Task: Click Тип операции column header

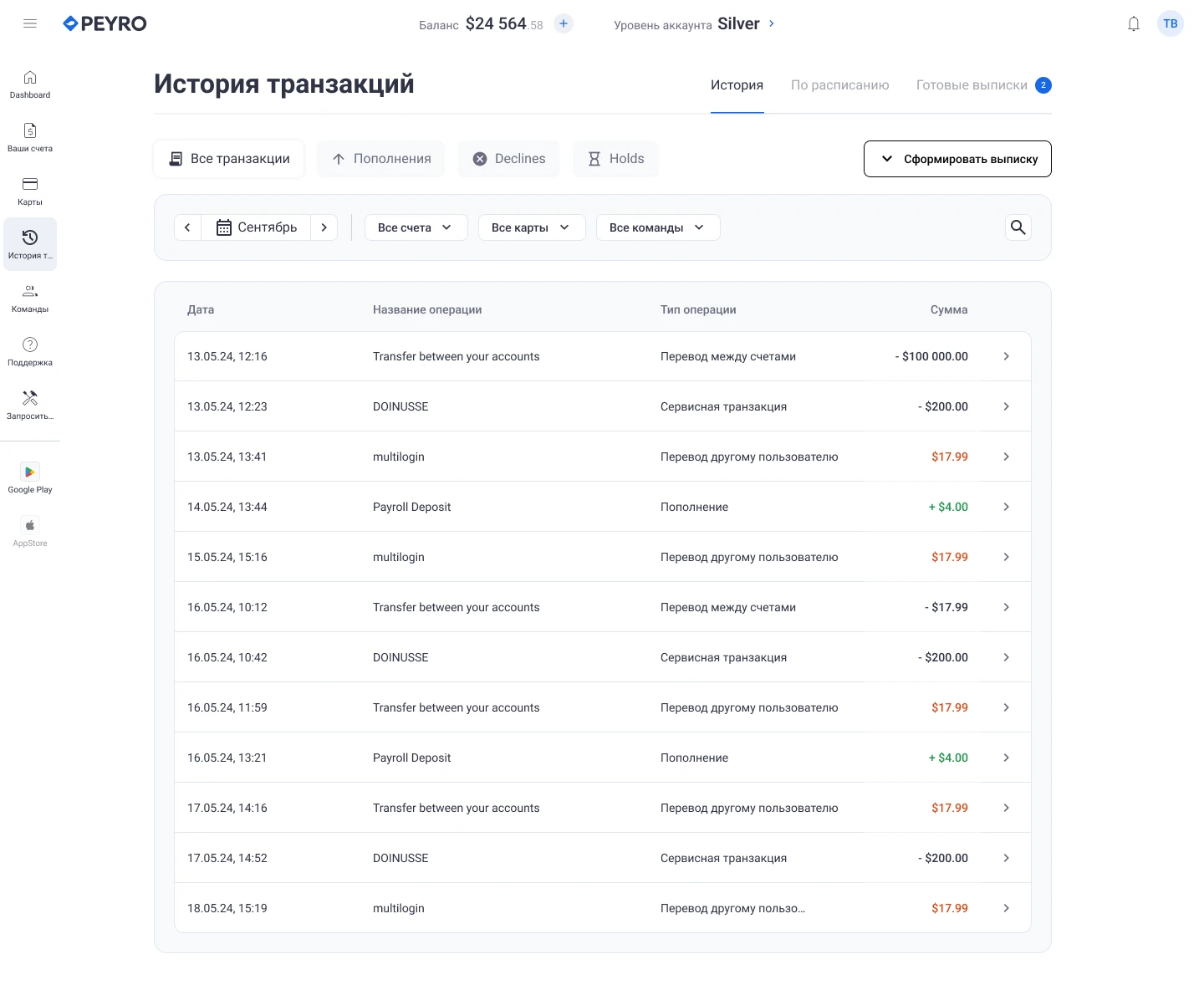Action: 698,309
